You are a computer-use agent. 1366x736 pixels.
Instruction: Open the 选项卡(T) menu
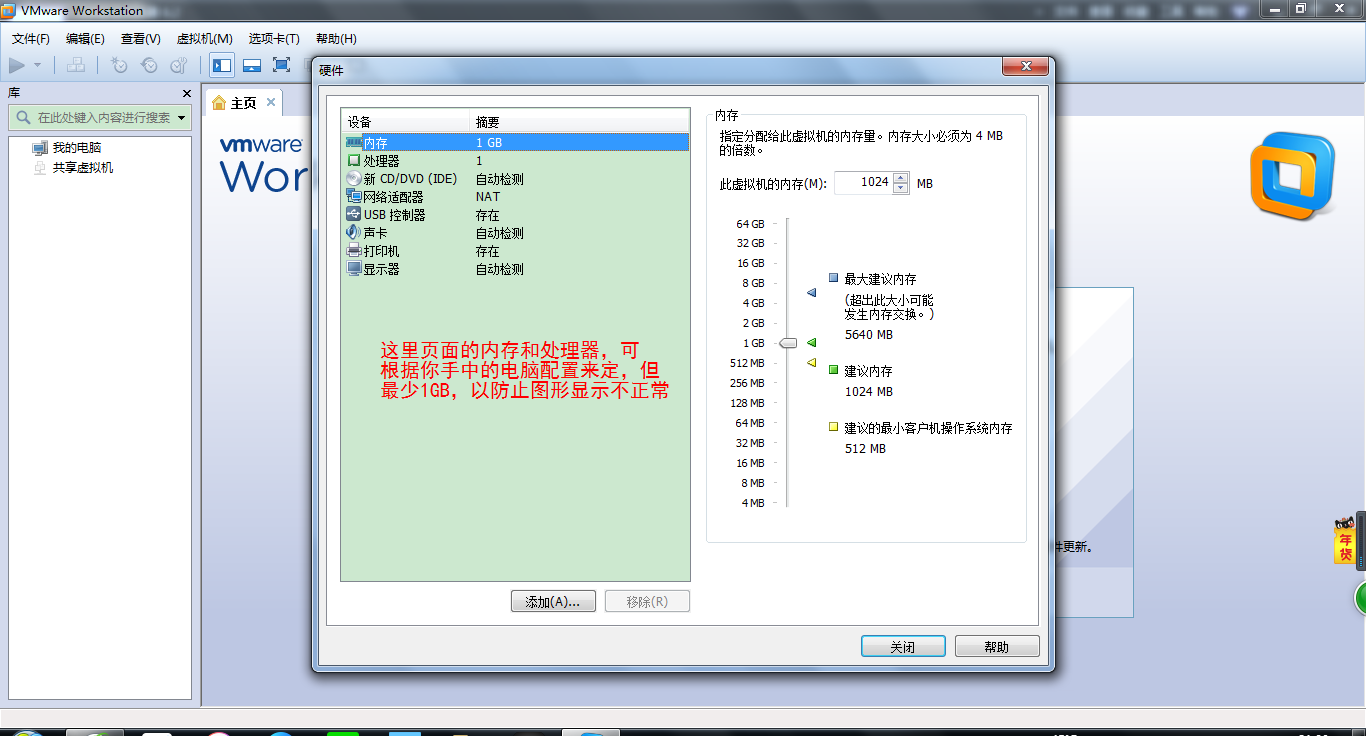(274, 39)
